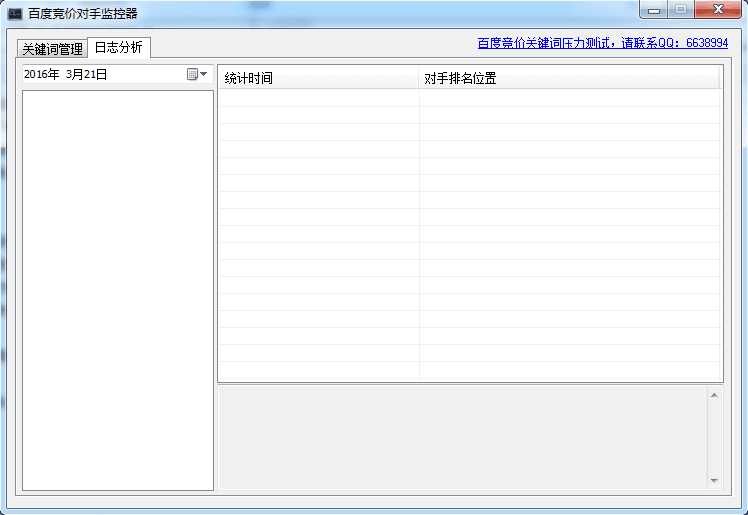The height and width of the screenshot is (515, 748).
Task: Minimize the 百度竞价对手监控器 window
Action: pos(655,10)
